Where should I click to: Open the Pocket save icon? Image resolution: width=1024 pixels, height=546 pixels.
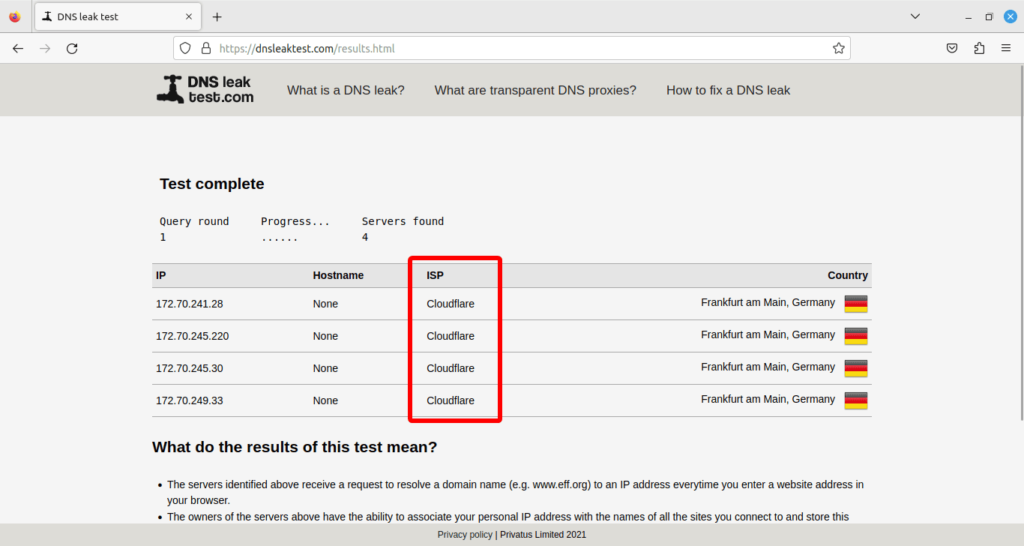pyautogui.click(x=952, y=48)
